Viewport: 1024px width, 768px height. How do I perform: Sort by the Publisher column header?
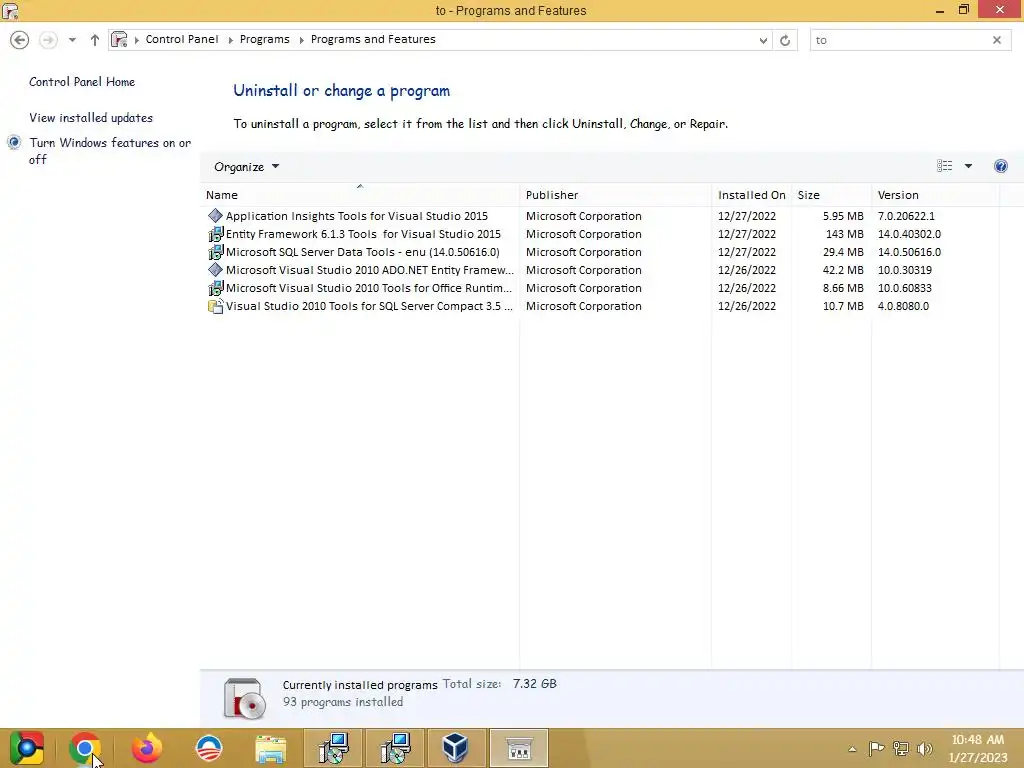click(x=615, y=195)
